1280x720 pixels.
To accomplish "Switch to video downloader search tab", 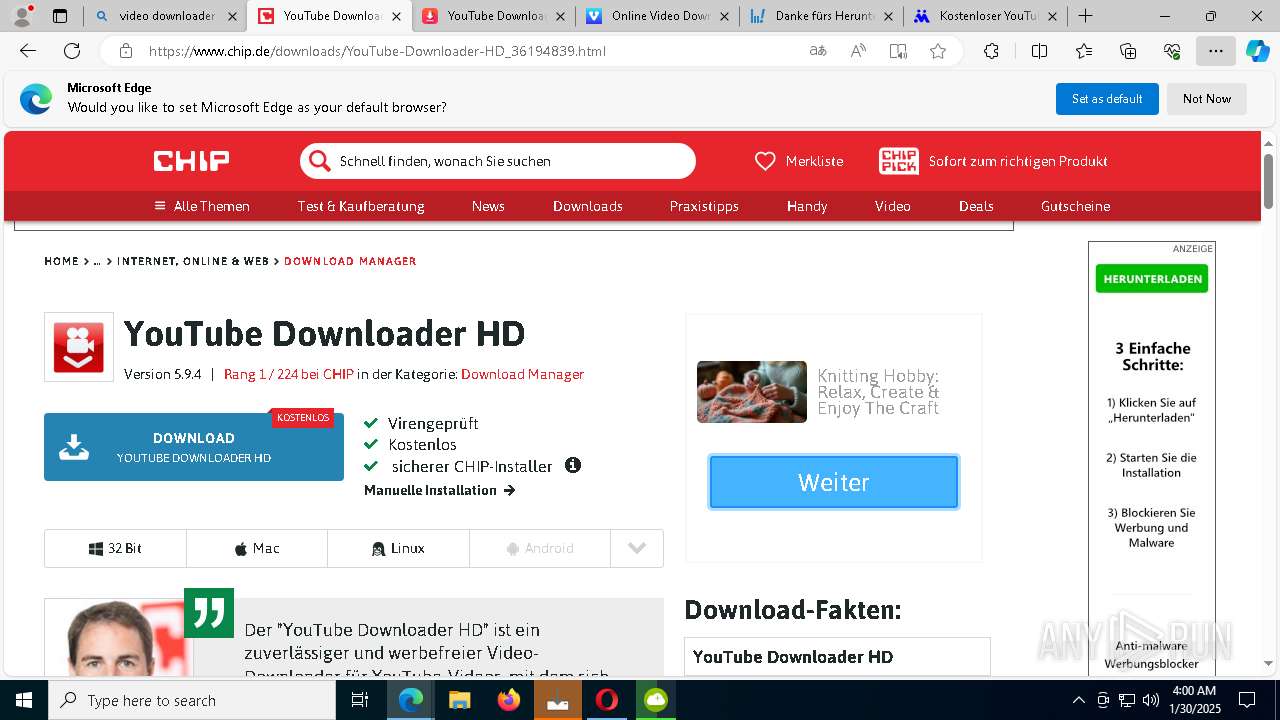I will click(165, 16).
